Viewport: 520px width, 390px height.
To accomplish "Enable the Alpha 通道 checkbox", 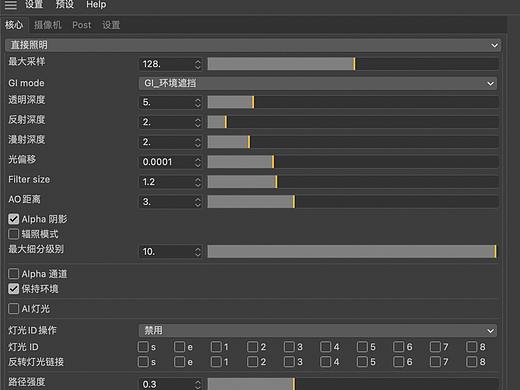I will coord(13,274).
